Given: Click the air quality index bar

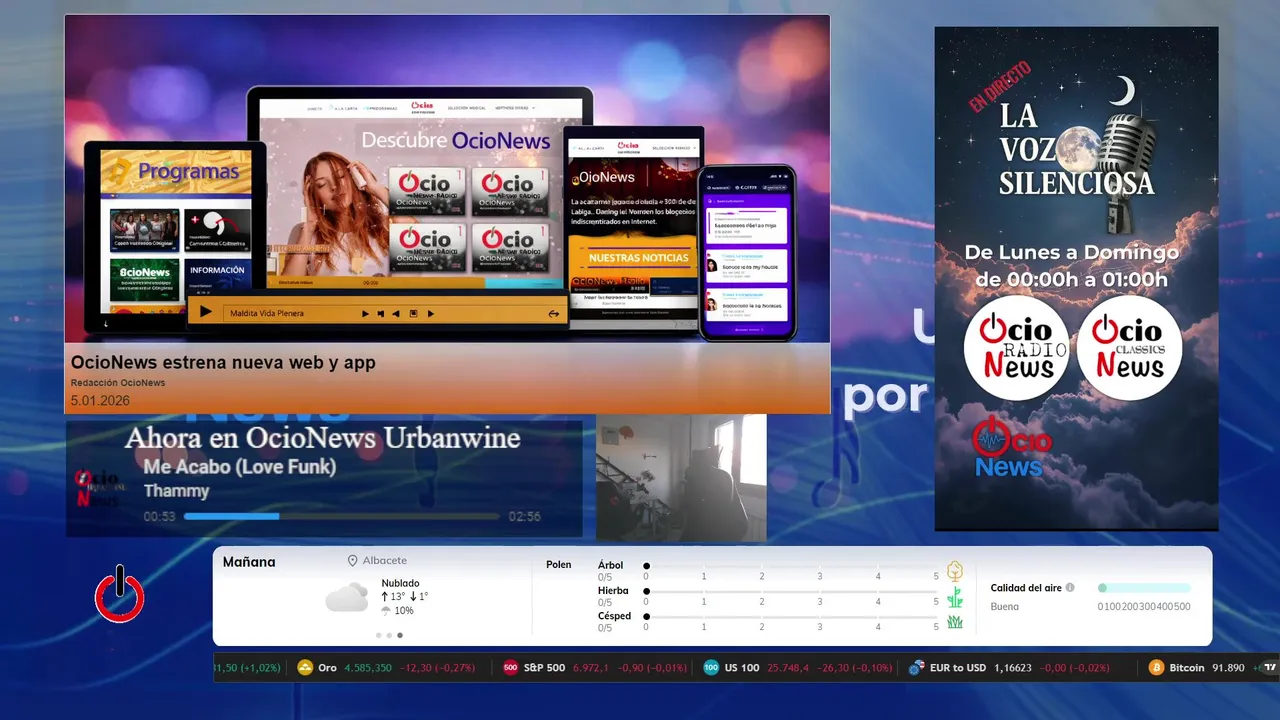Looking at the screenshot, I should click(1144, 588).
